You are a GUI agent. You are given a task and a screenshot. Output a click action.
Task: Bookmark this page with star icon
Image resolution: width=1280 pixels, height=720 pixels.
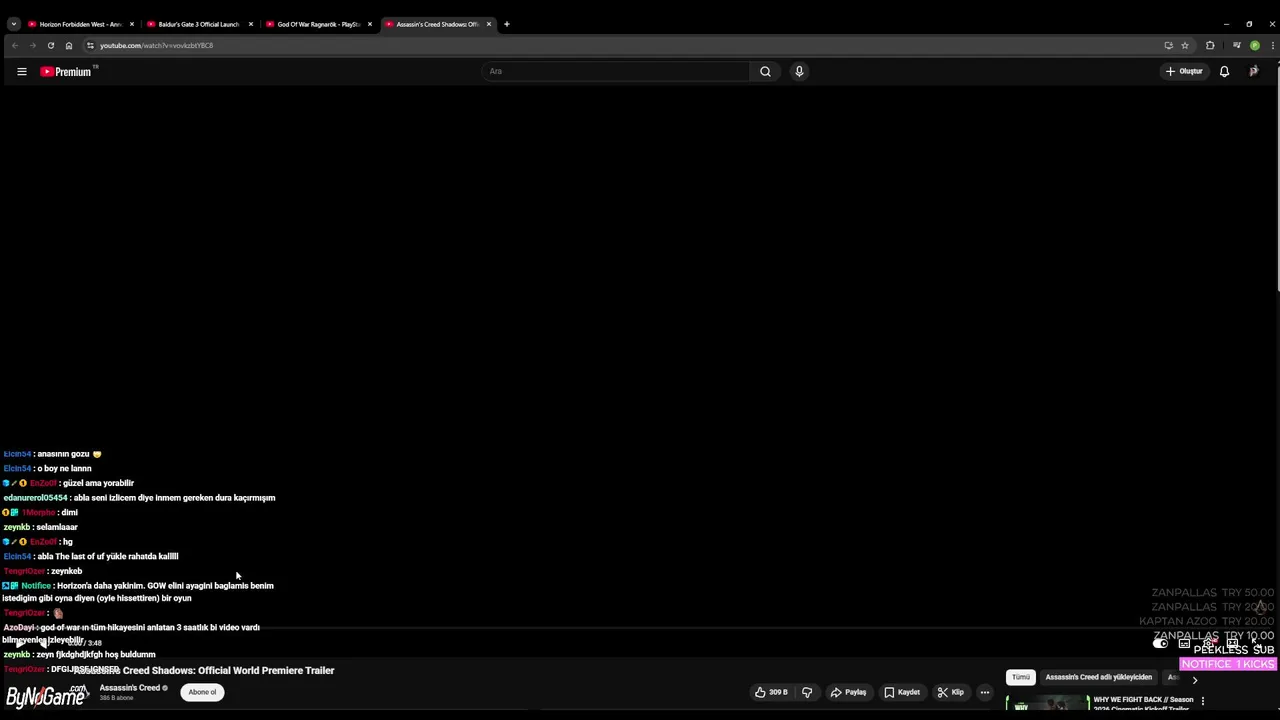pyautogui.click(x=1185, y=45)
